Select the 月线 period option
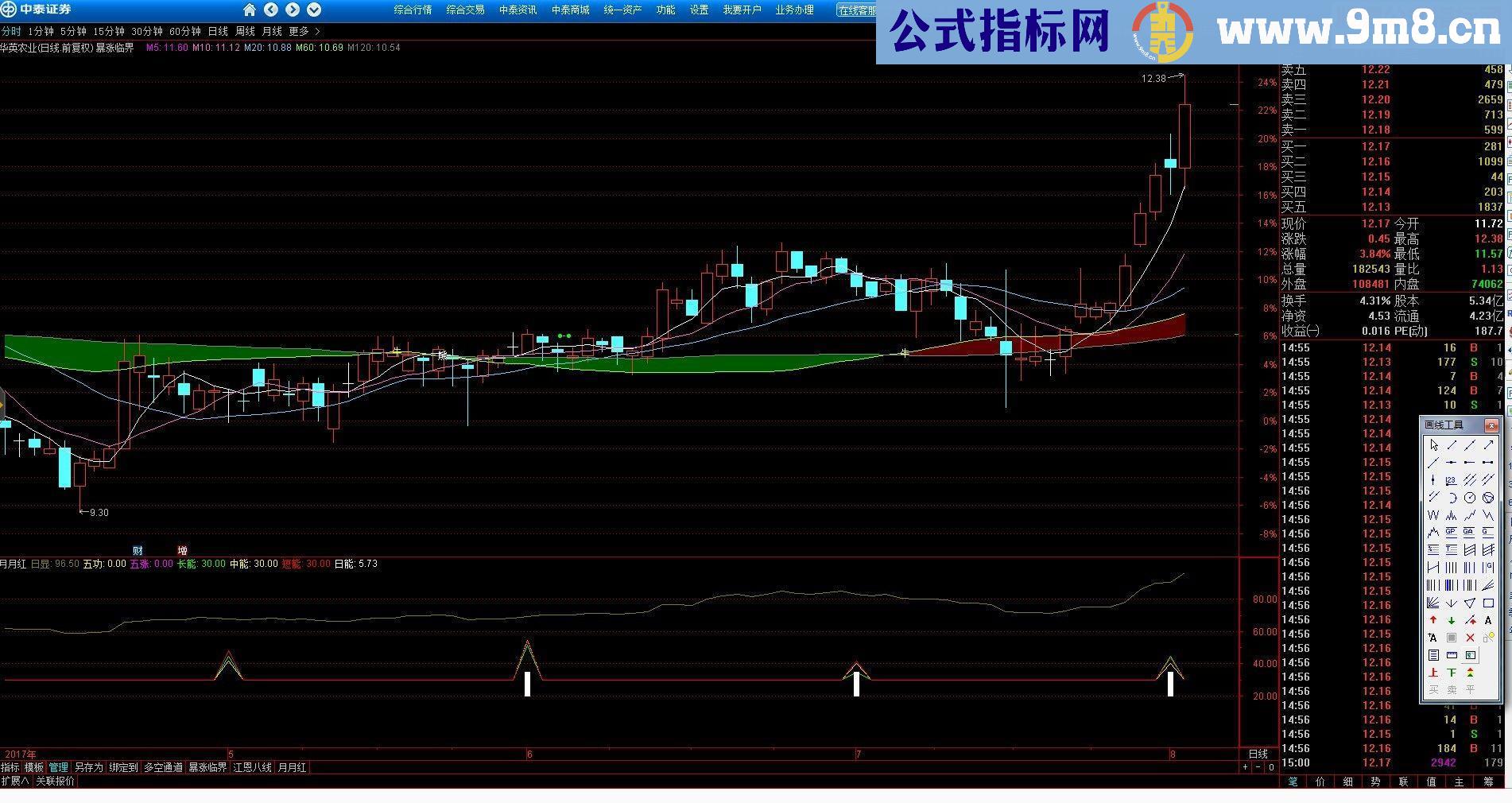 tap(272, 31)
